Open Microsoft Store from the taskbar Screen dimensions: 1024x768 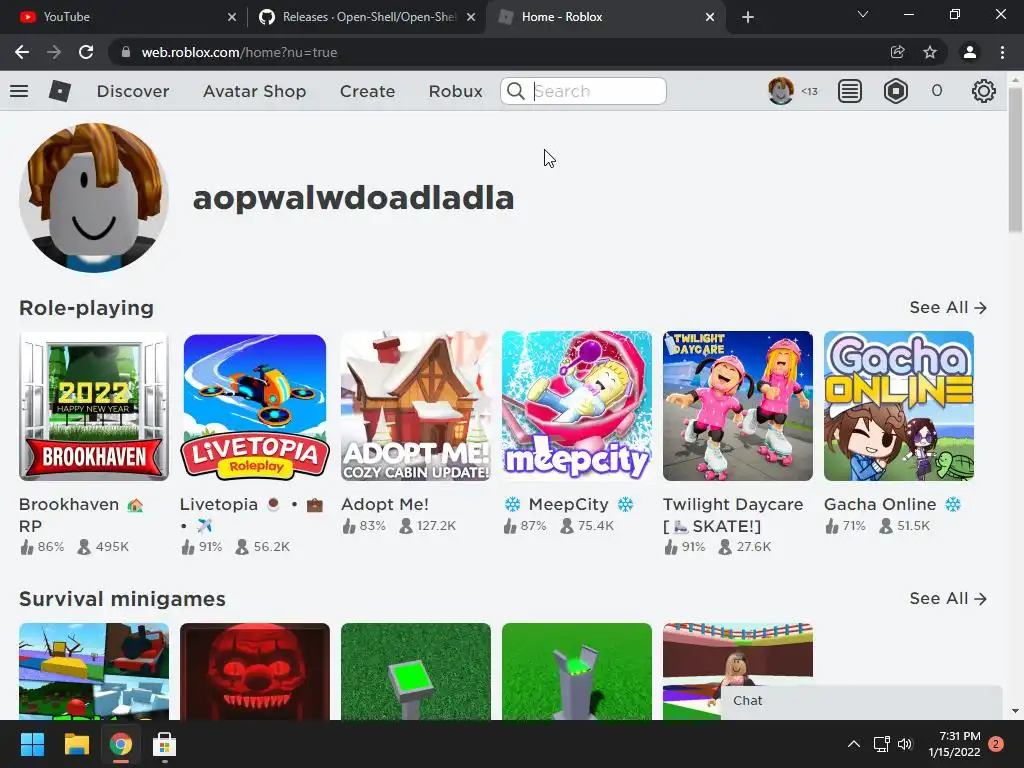(x=165, y=744)
